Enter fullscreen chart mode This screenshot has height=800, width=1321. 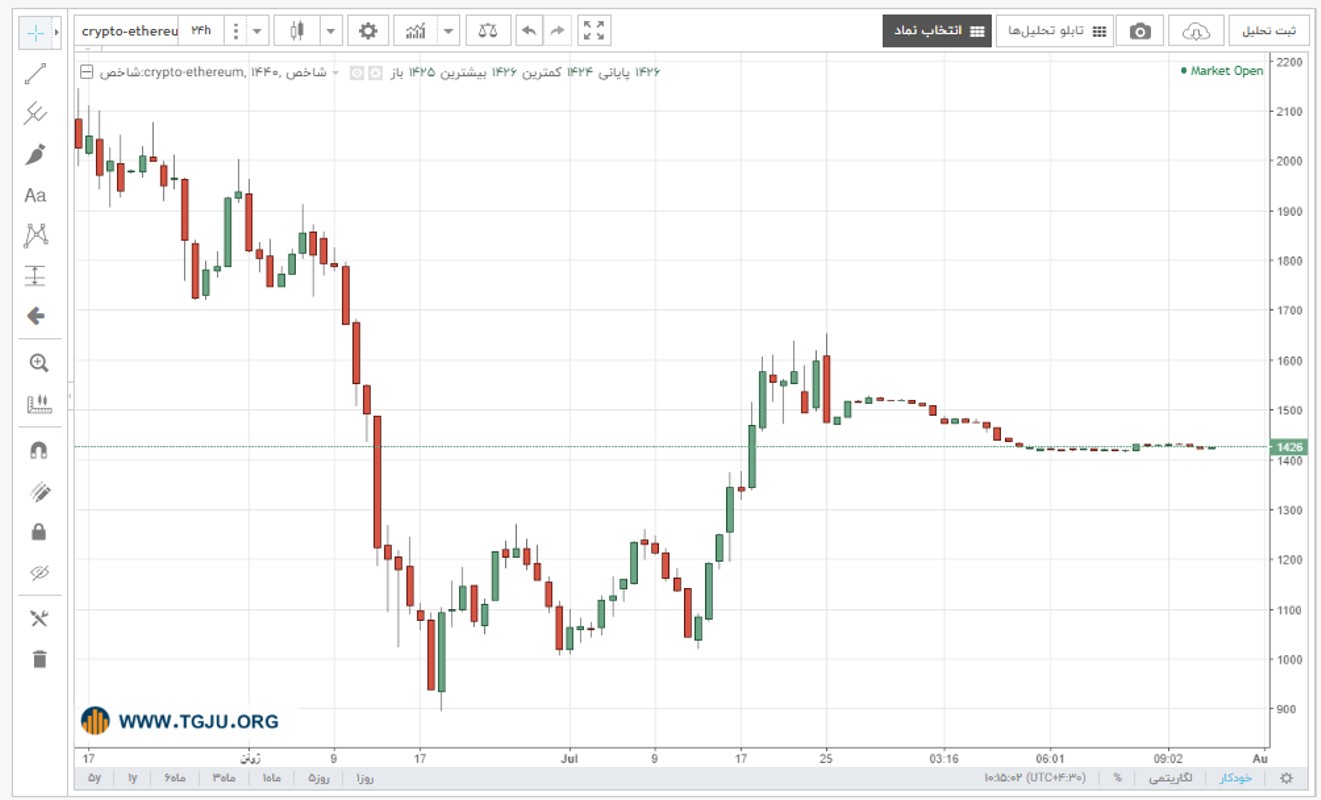(x=594, y=31)
